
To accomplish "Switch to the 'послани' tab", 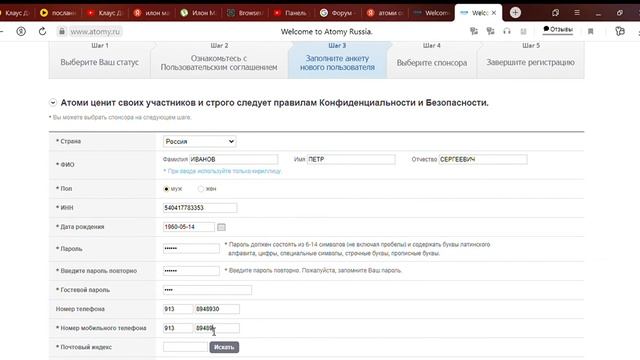I will pos(58,13).
